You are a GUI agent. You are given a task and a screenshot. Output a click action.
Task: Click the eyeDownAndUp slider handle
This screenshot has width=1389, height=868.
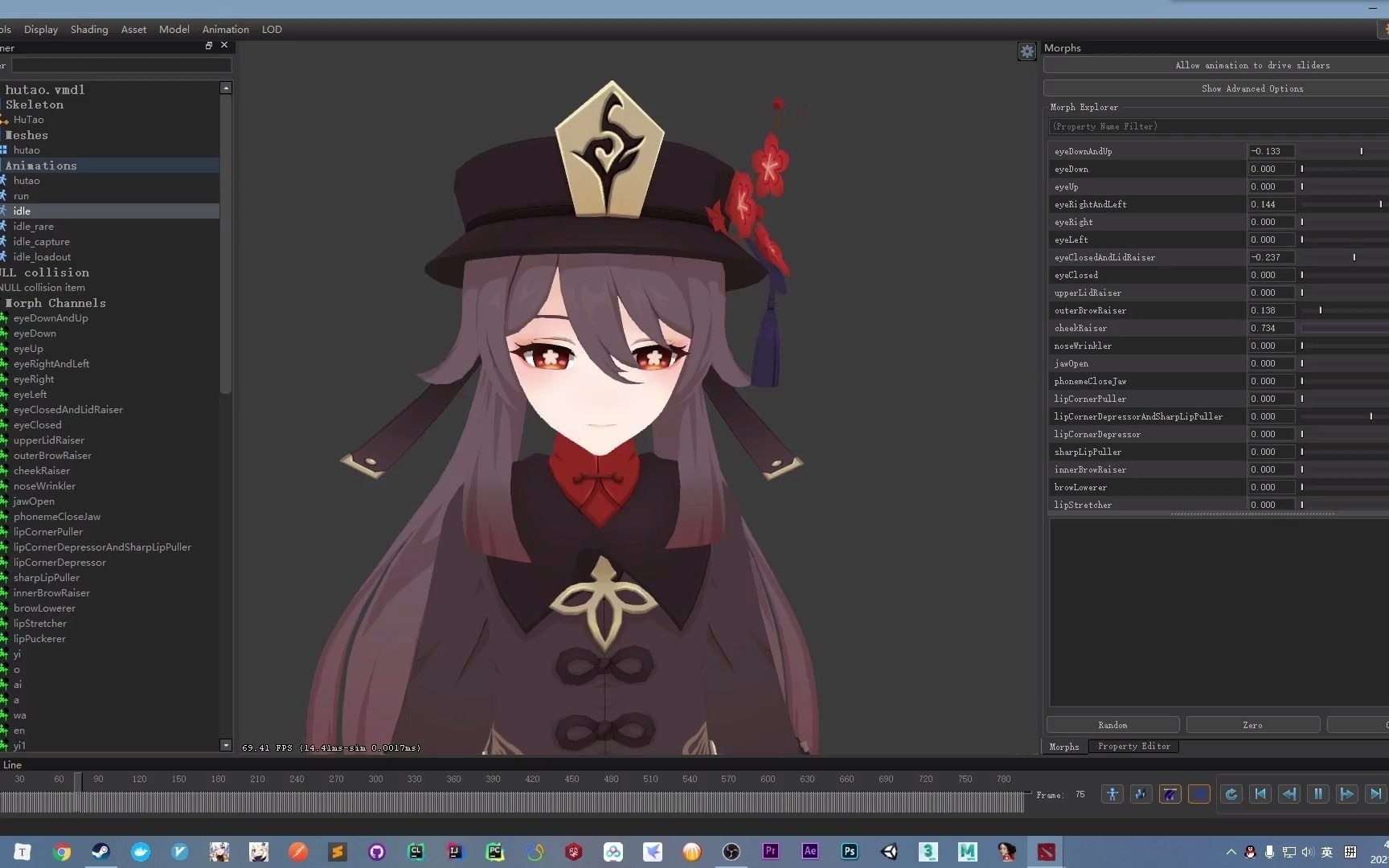[1361, 151]
